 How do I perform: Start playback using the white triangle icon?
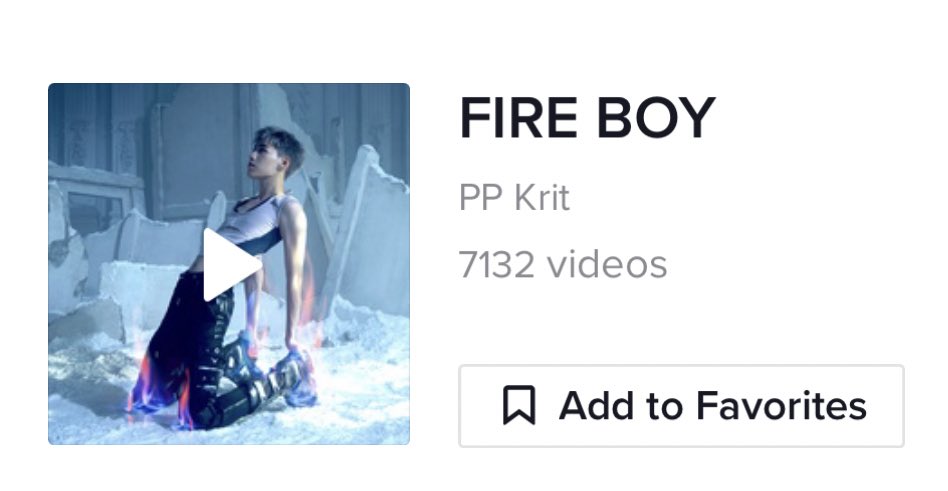(x=232, y=265)
